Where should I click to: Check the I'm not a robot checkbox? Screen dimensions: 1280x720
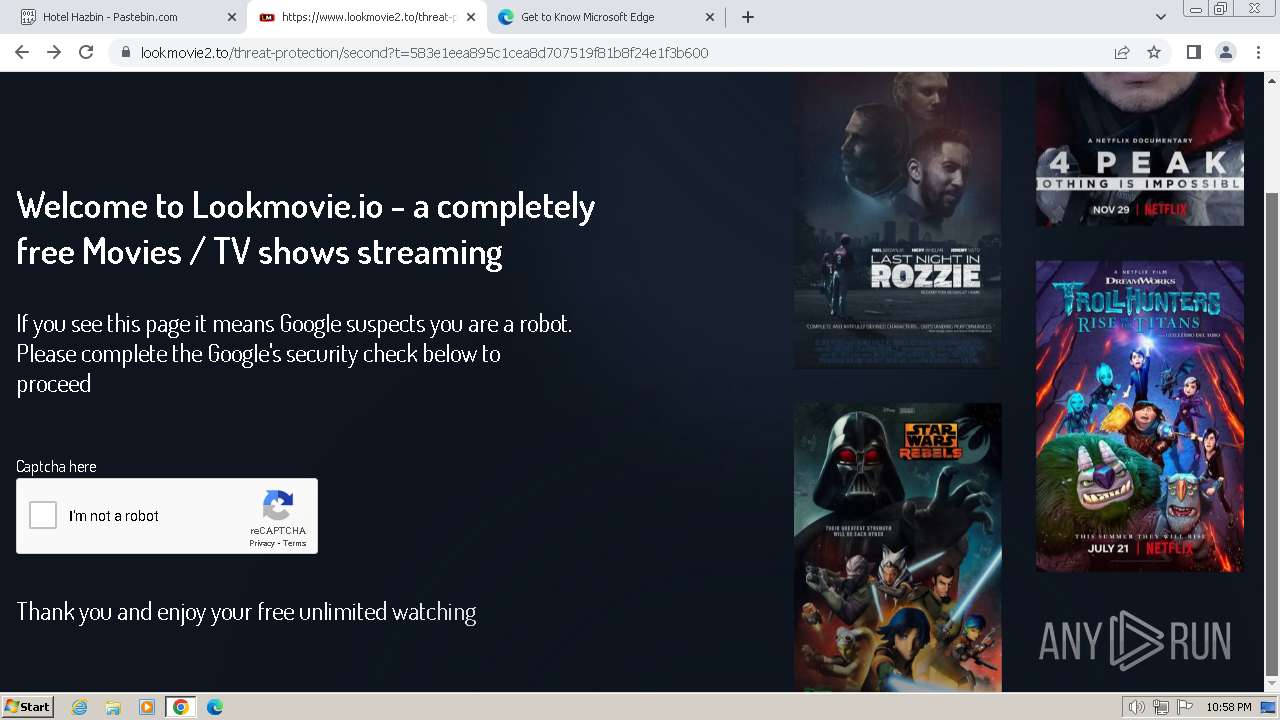pyautogui.click(x=43, y=516)
